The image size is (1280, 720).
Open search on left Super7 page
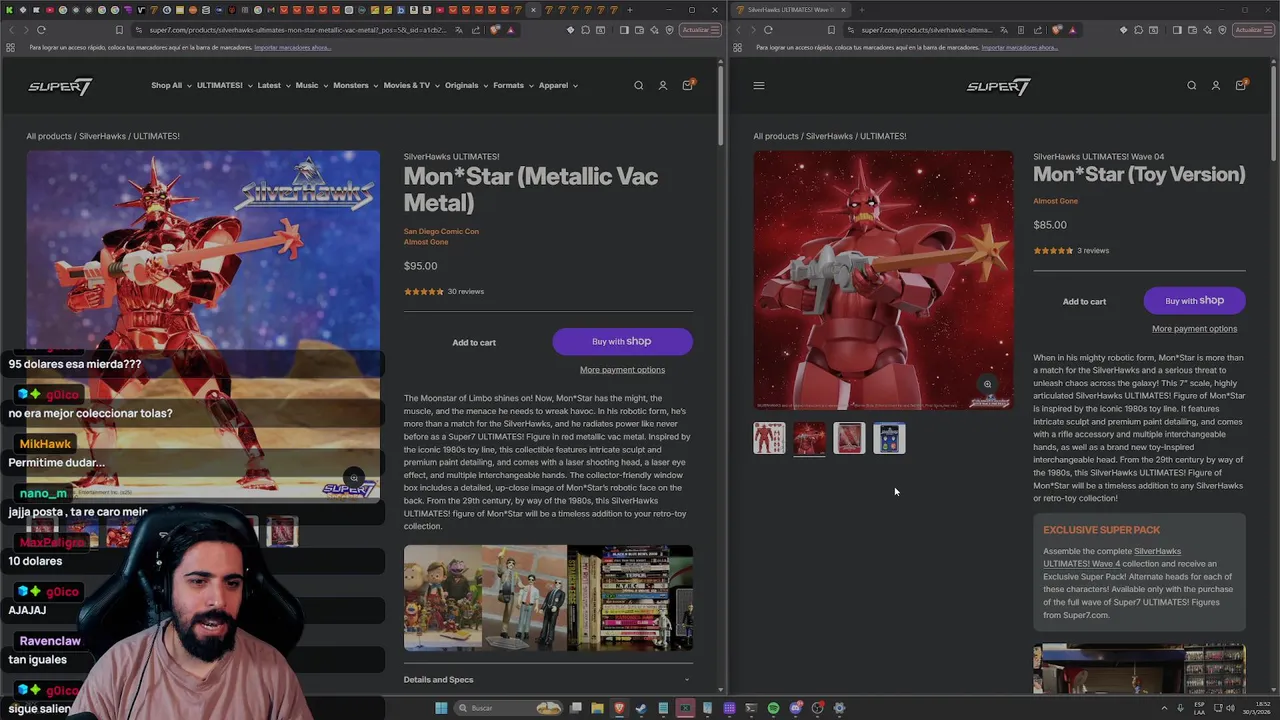[638, 86]
